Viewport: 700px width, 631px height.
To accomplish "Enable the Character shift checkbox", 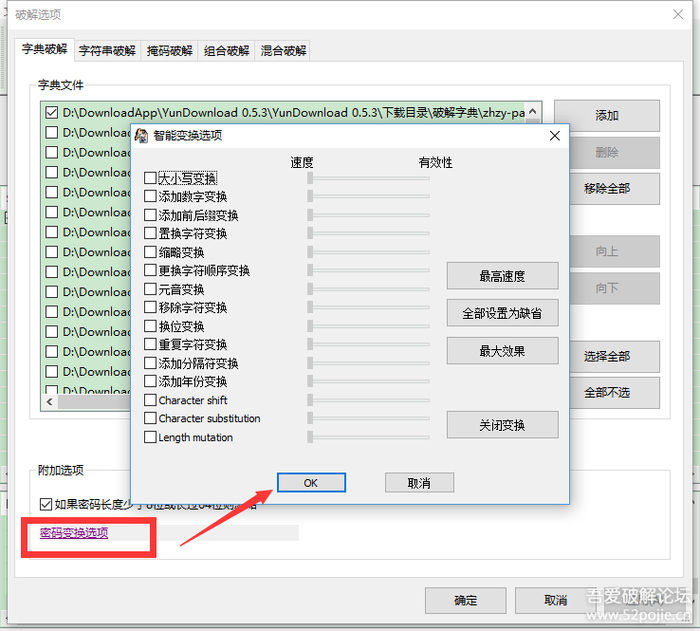I will (x=150, y=400).
